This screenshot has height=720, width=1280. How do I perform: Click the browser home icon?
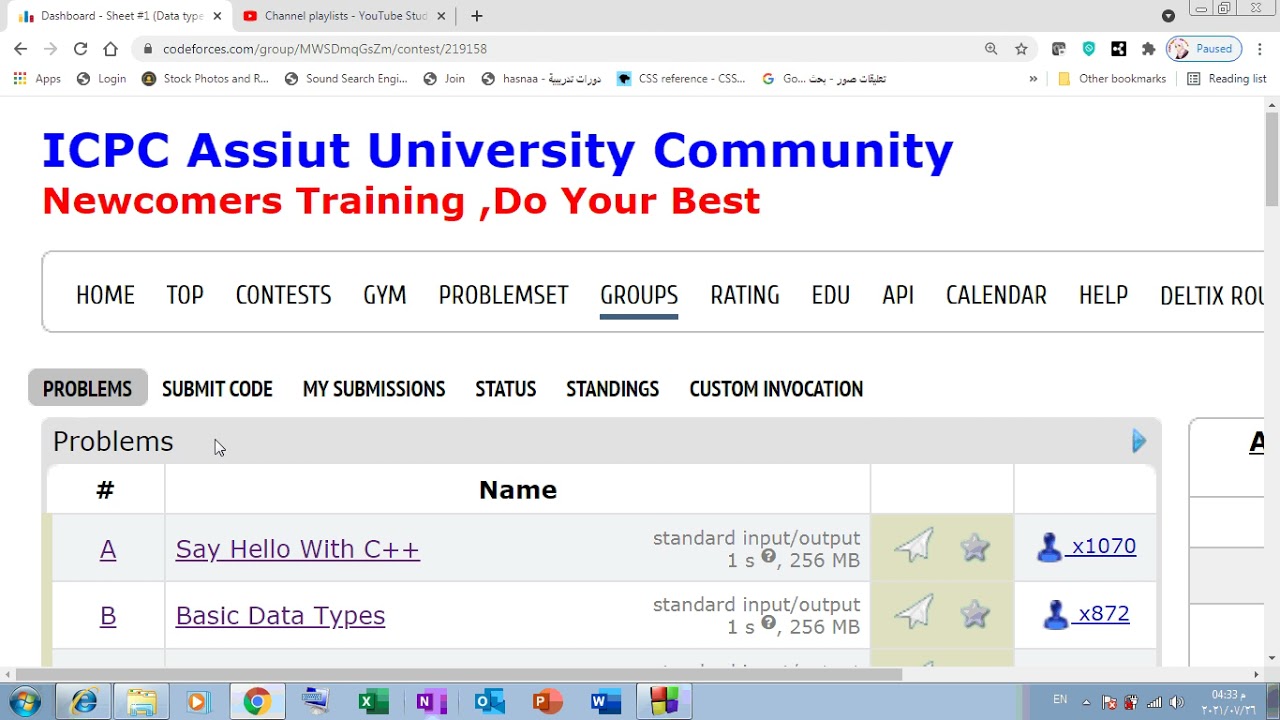point(110,48)
